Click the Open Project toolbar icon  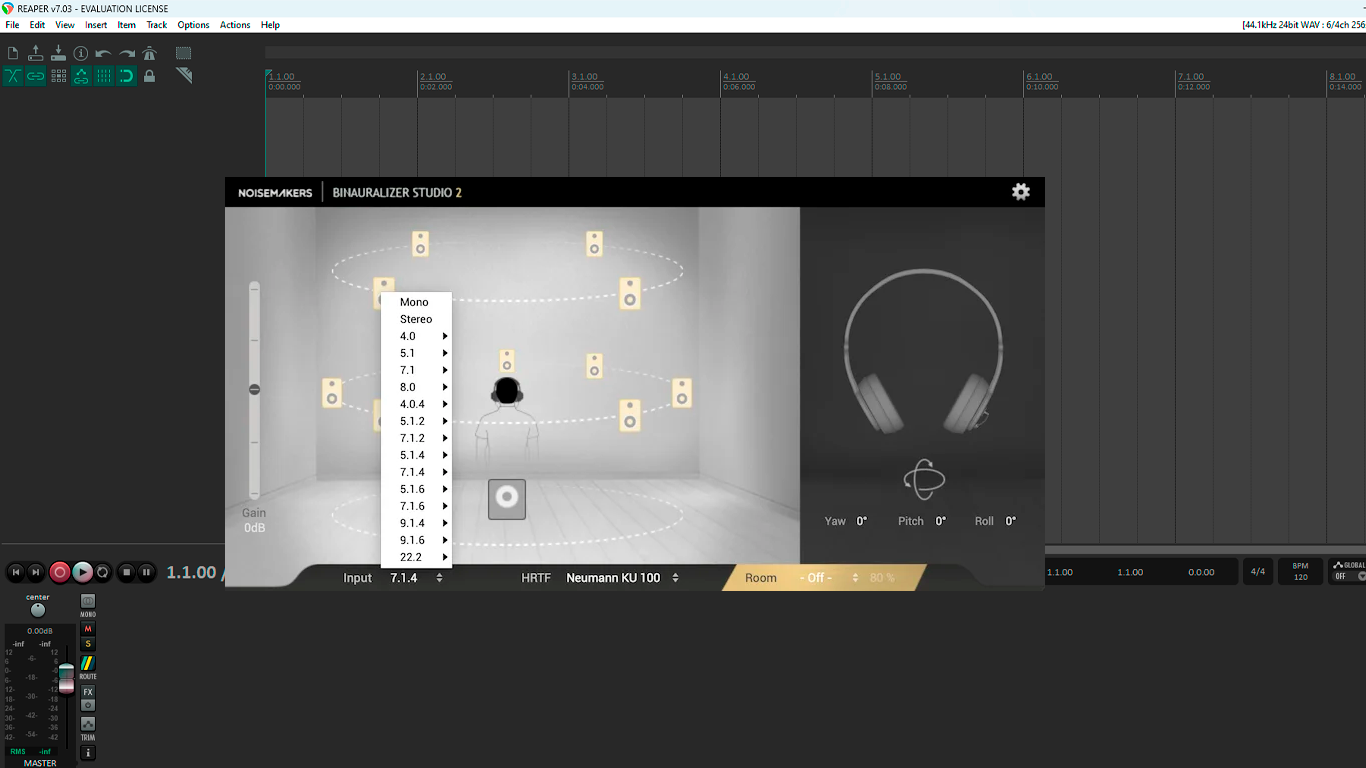[36, 53]
